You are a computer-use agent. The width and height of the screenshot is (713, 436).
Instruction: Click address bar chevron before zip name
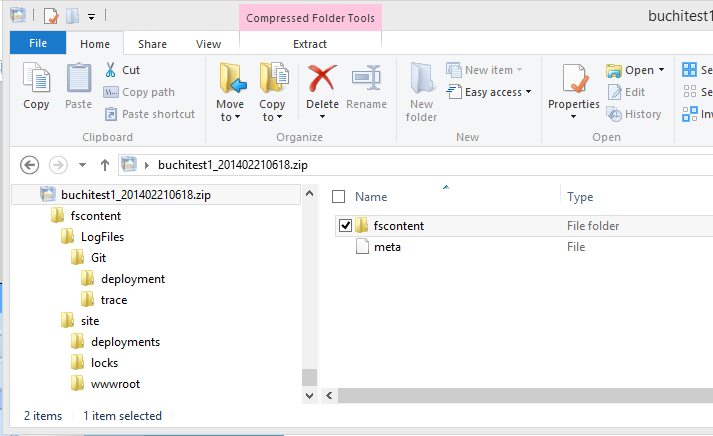pos(147,165)
